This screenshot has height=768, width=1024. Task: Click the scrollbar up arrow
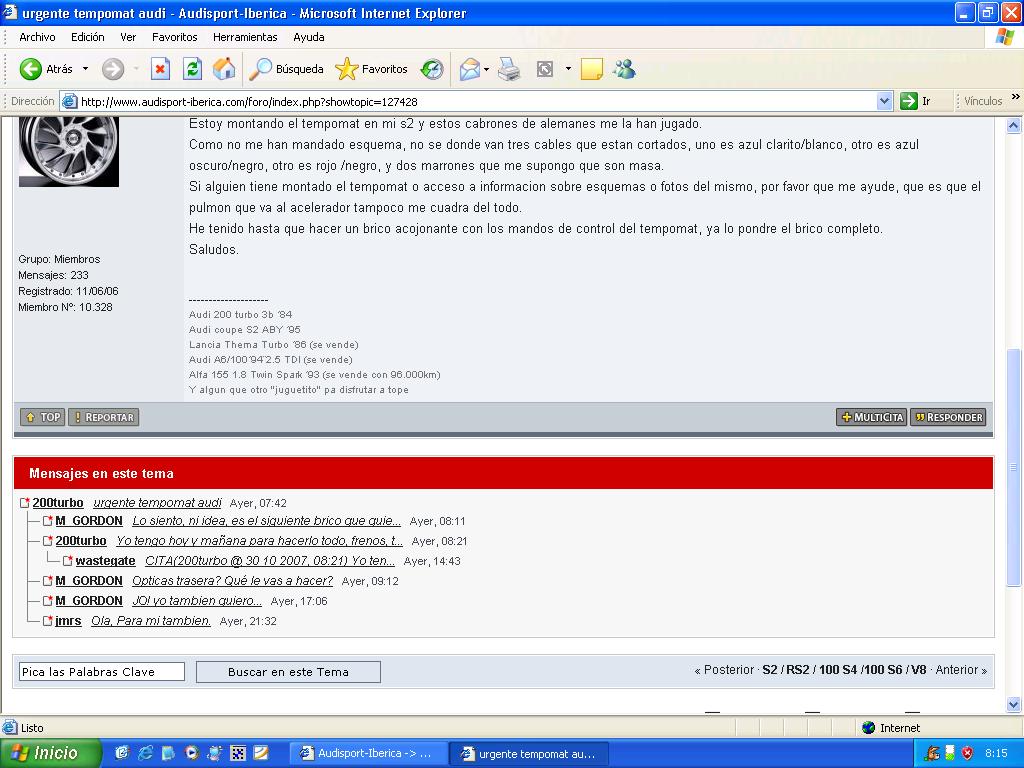tap(1014, 125)
